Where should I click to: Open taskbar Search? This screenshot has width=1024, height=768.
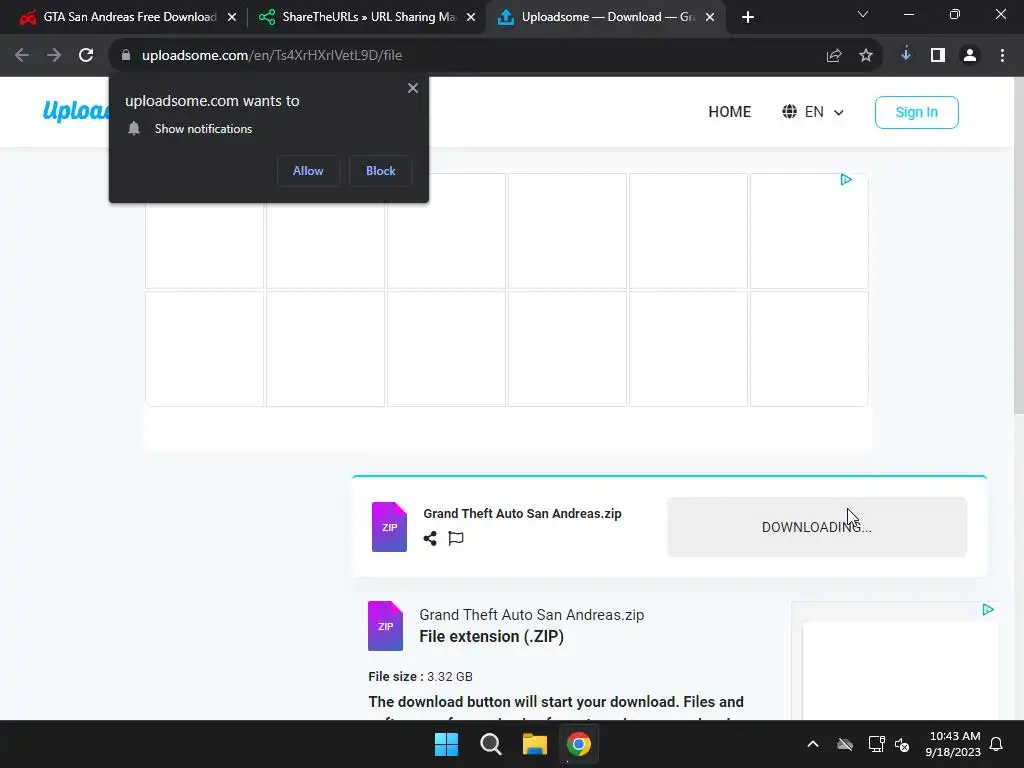click(x=490, y=744)
